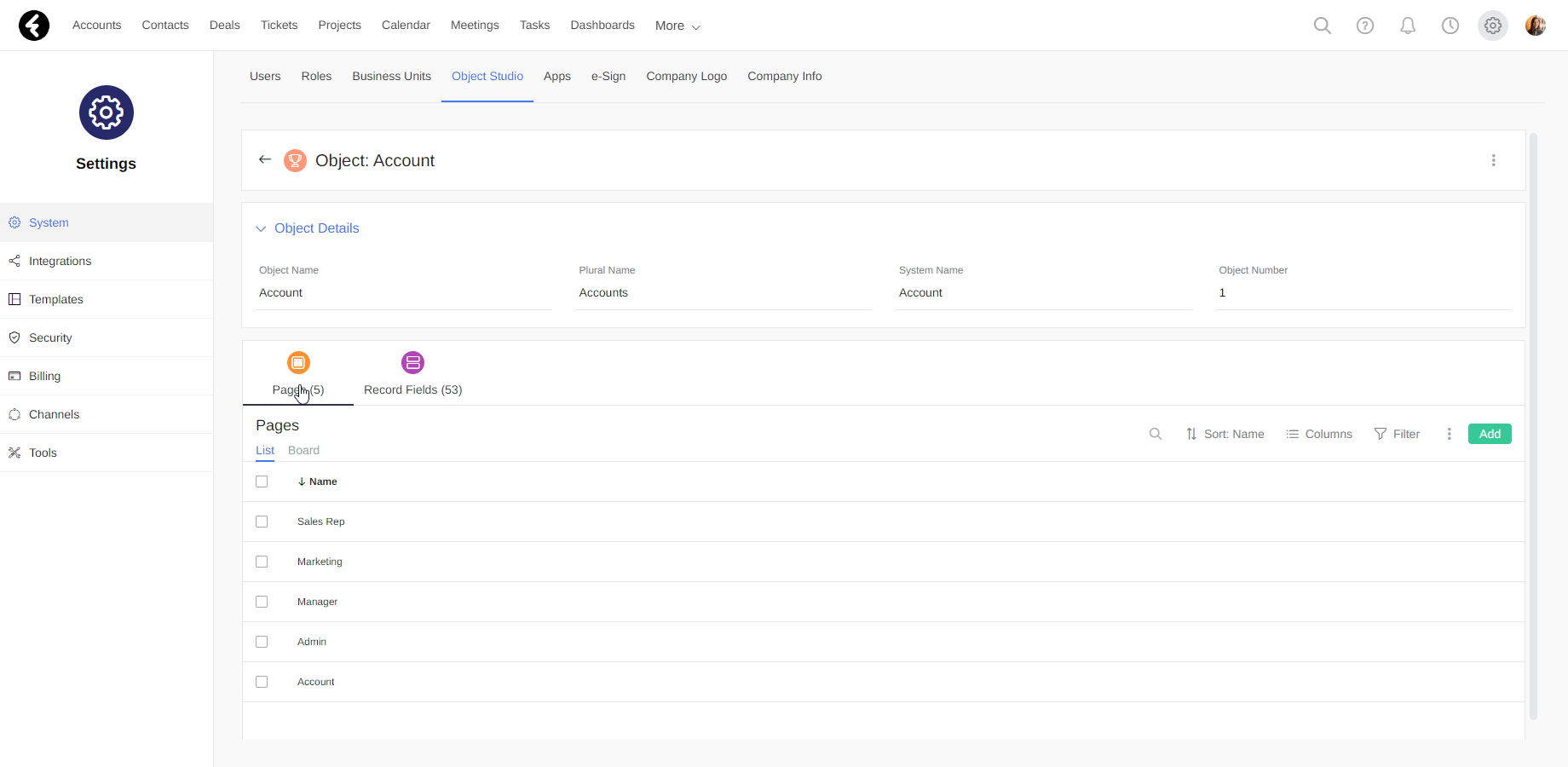This screenshot has height=767, width=1568.
Task: Click the Object Name field
Action: (404, 292)
